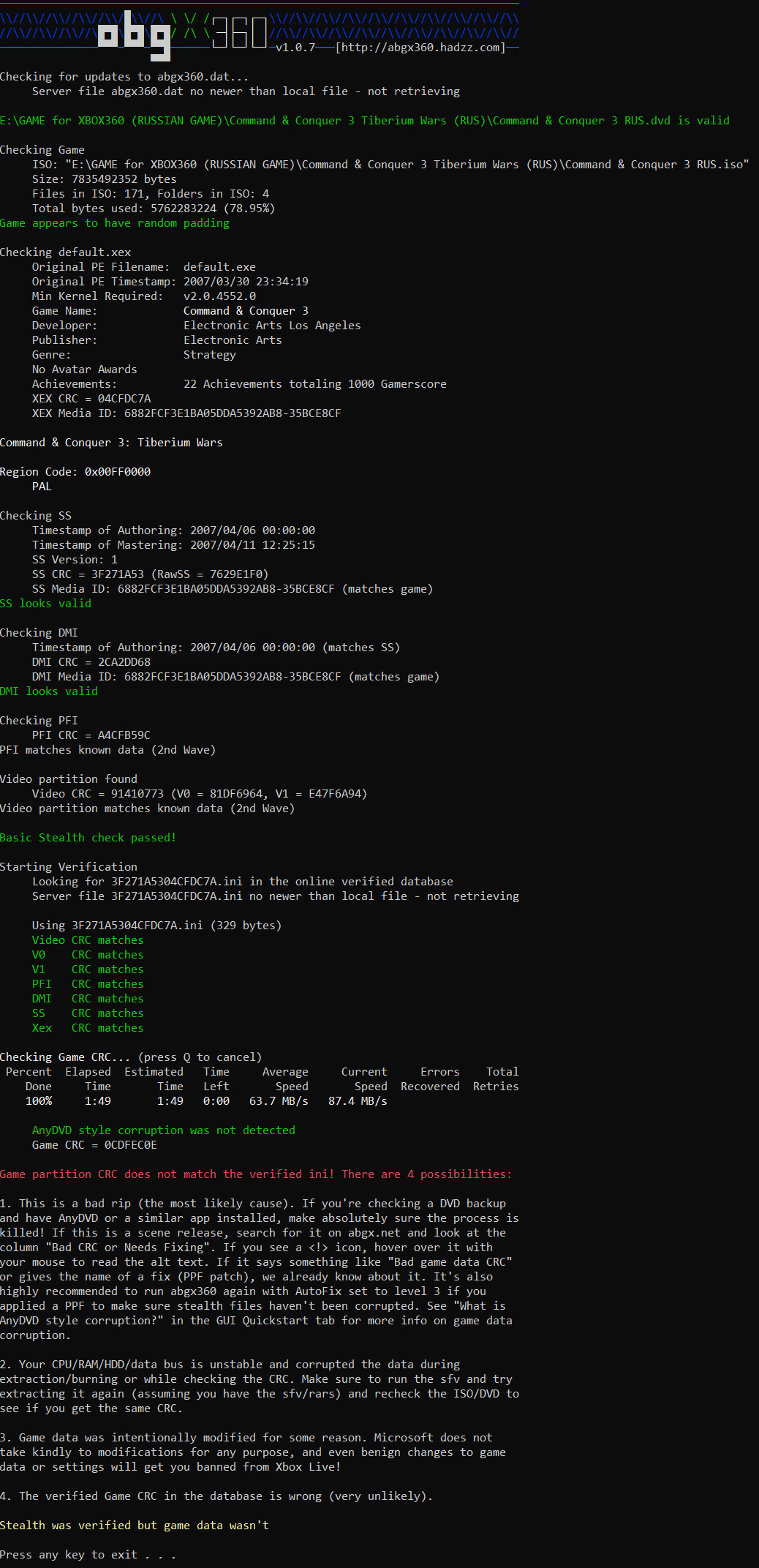759x1568 pixels.
Task: Click 'Checking for updates to abgx360.dat...' line
Action: tap(124, 77)
